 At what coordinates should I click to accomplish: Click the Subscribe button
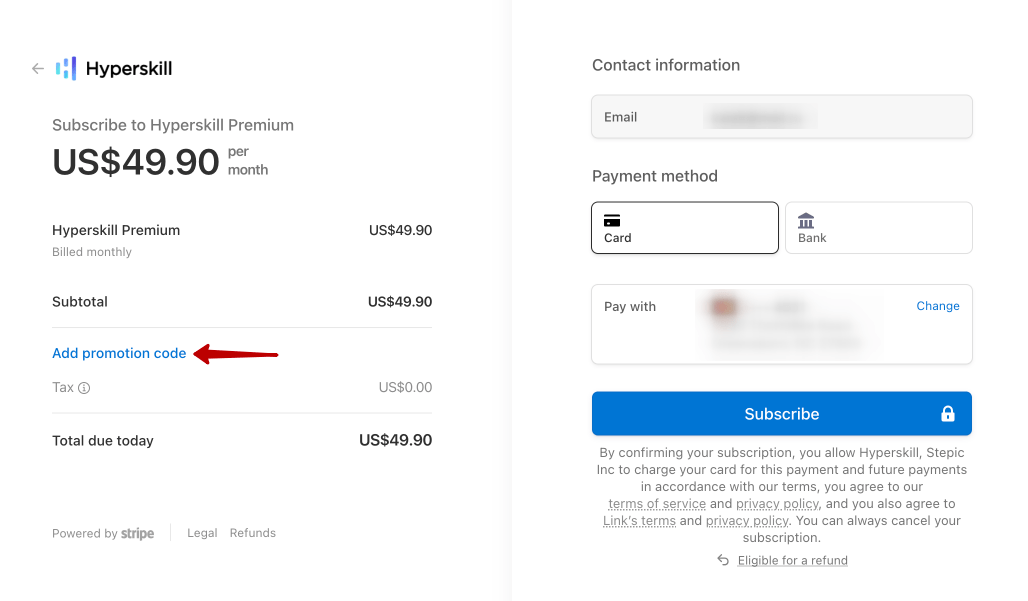(782, 413)
